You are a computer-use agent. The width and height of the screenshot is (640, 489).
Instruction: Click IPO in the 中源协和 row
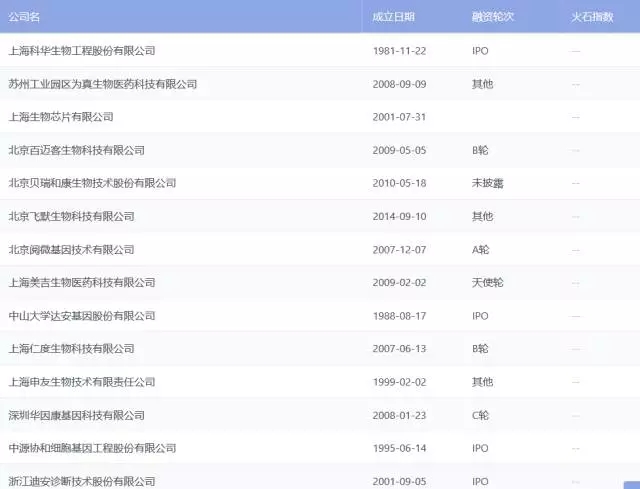pyautogui.click(x=480, y=448)
